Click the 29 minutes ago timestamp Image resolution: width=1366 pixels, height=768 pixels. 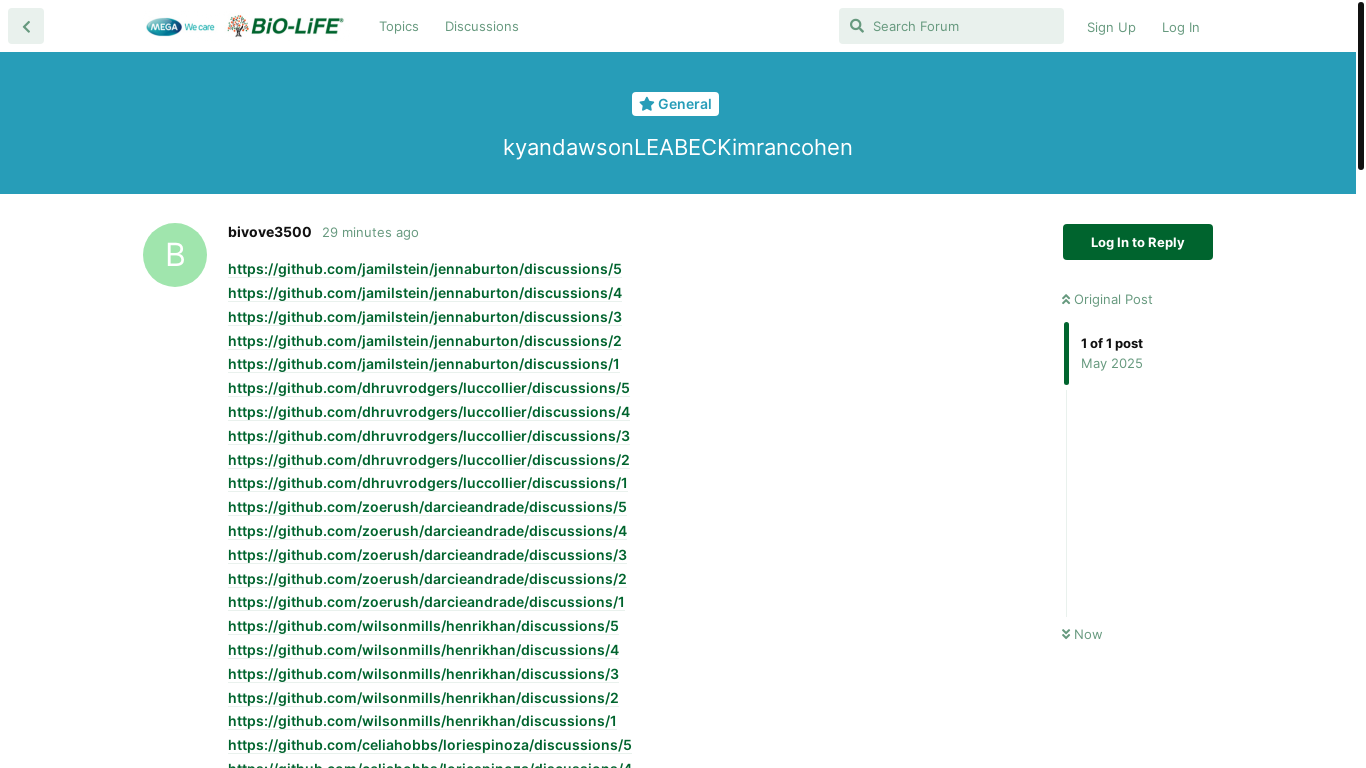pos(370,232)
